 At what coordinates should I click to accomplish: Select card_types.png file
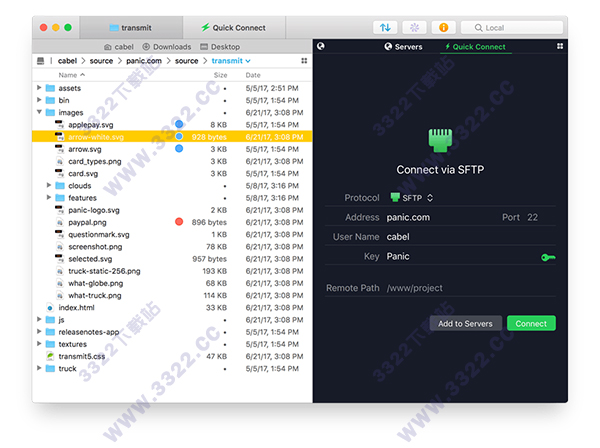[x=95, y=161]
